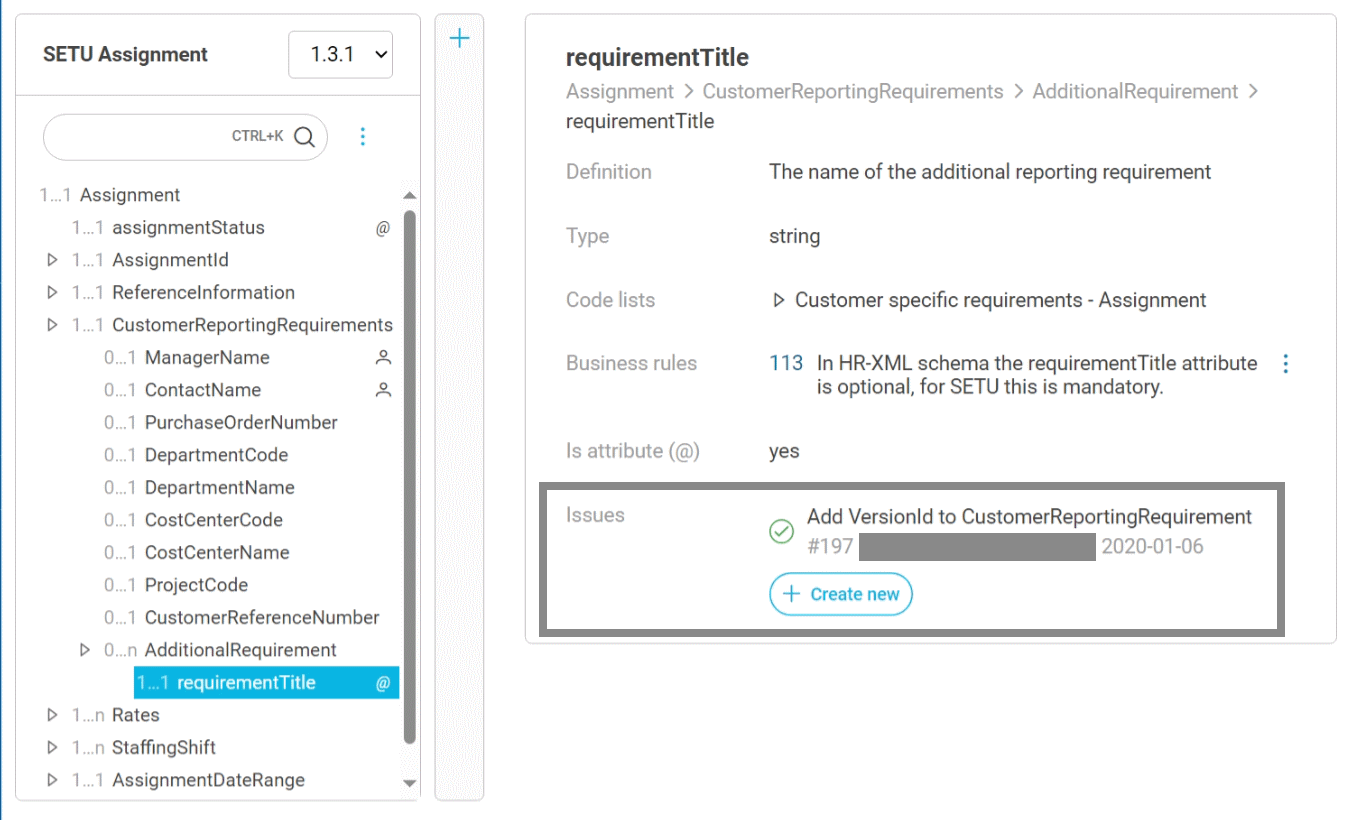This screenshot has height=820, width=1354.
Task: Select the CostCenterCode tree item
Action: 214,520
